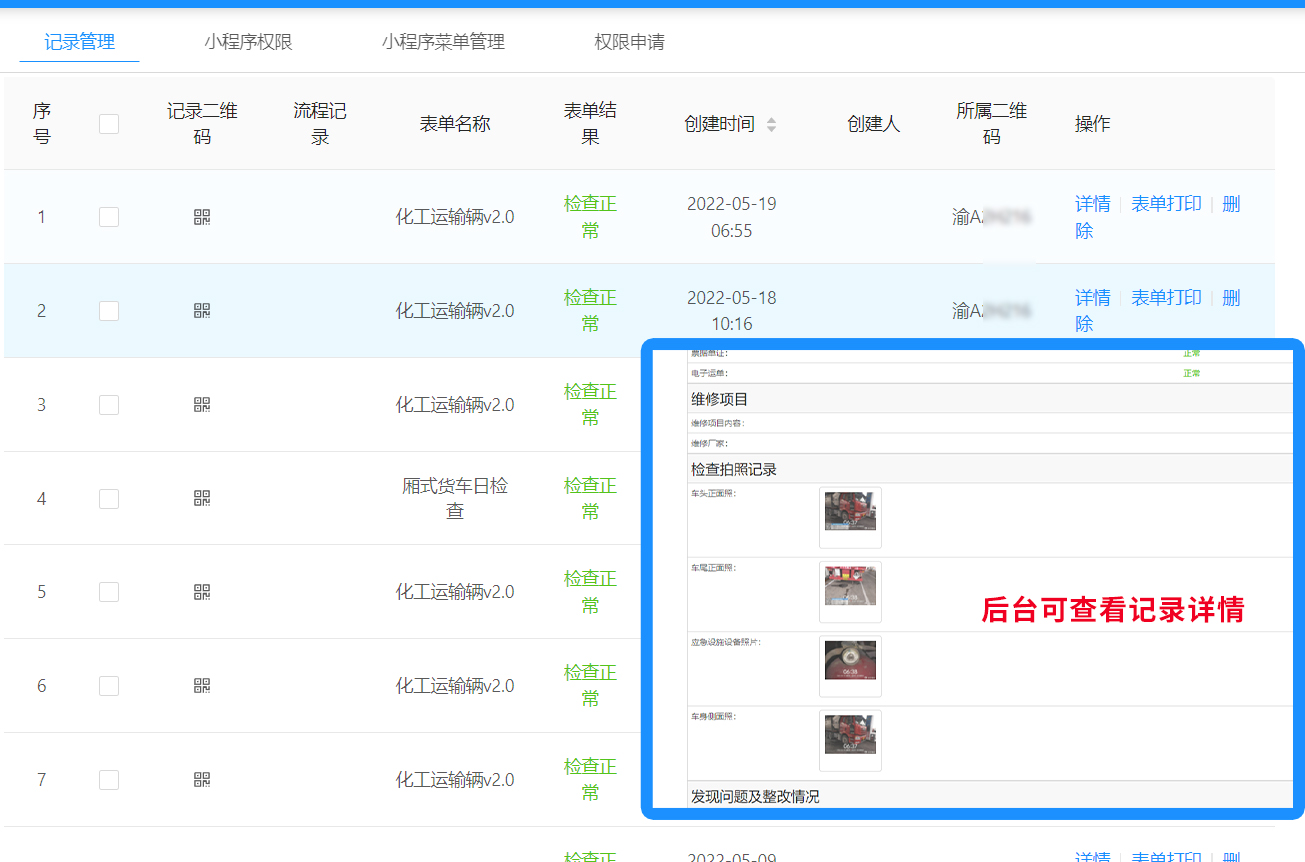Viewport: 1305px width, 862px height.
Task: Open the record QR code for row 2
Action: (x=202, y=311)
